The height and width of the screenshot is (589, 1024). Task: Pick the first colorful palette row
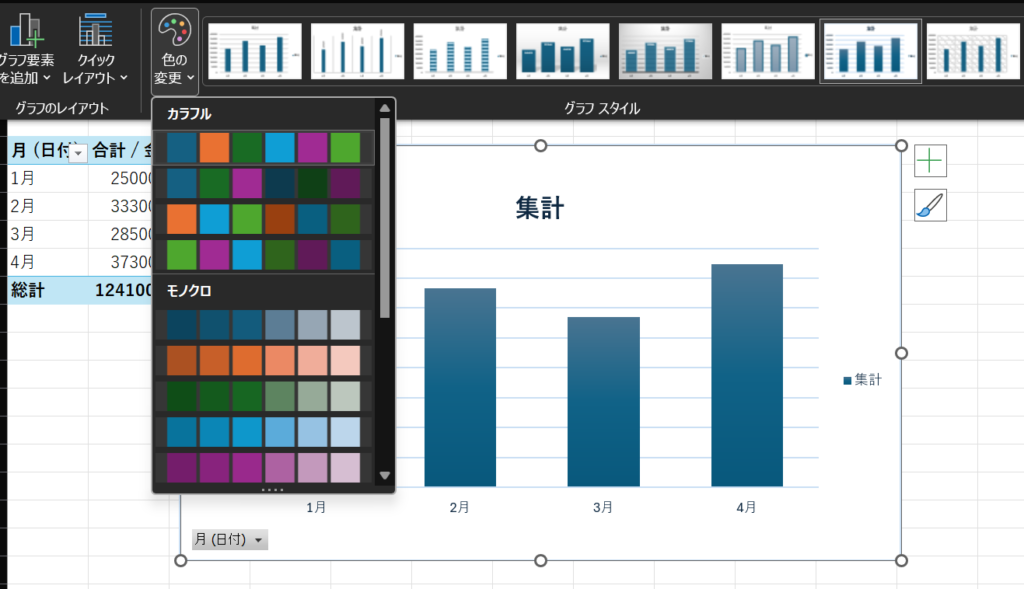pos(264,148)
